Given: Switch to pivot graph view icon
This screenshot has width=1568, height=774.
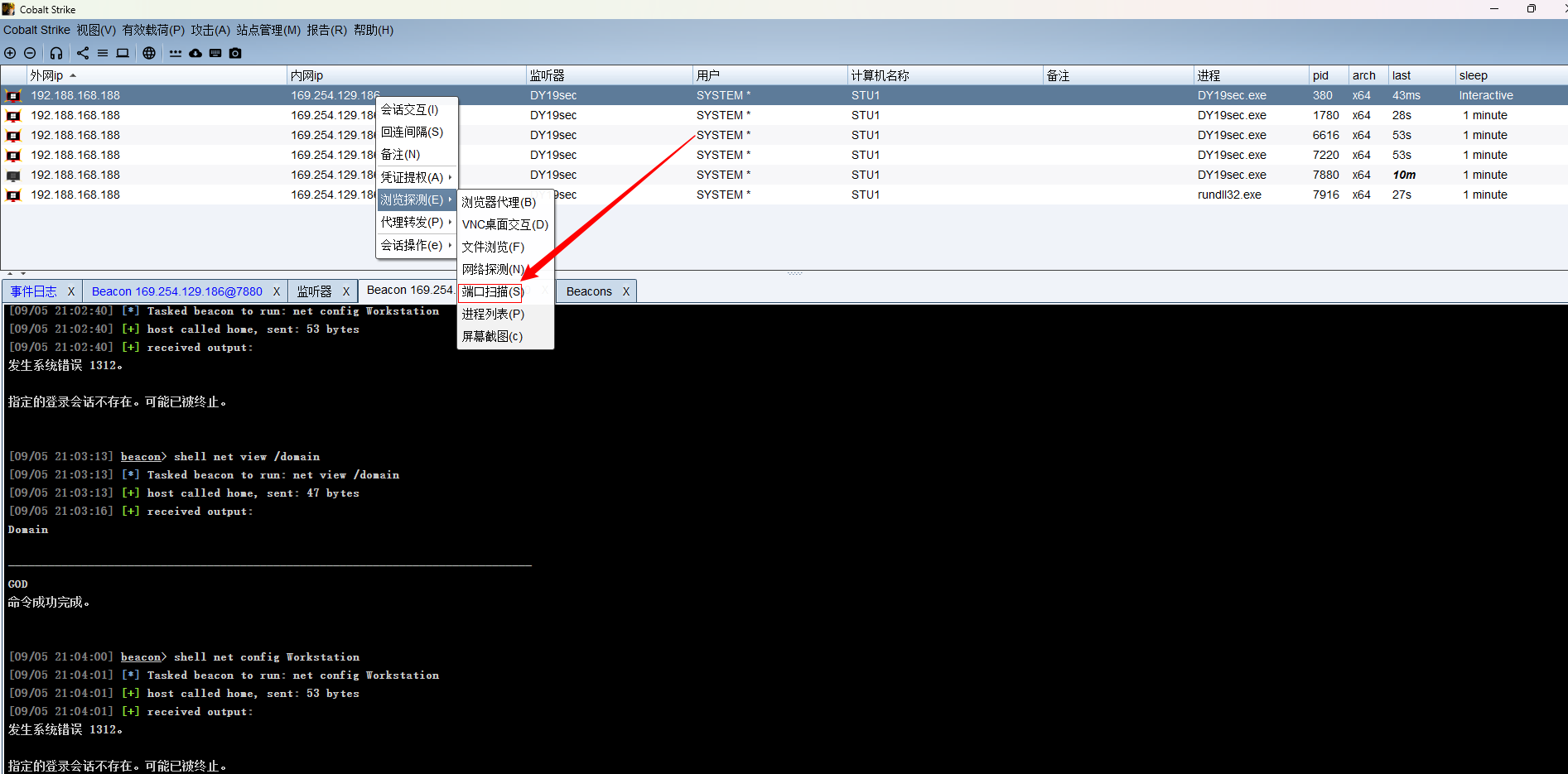Looking at the screenshot, I should [83, 53].
